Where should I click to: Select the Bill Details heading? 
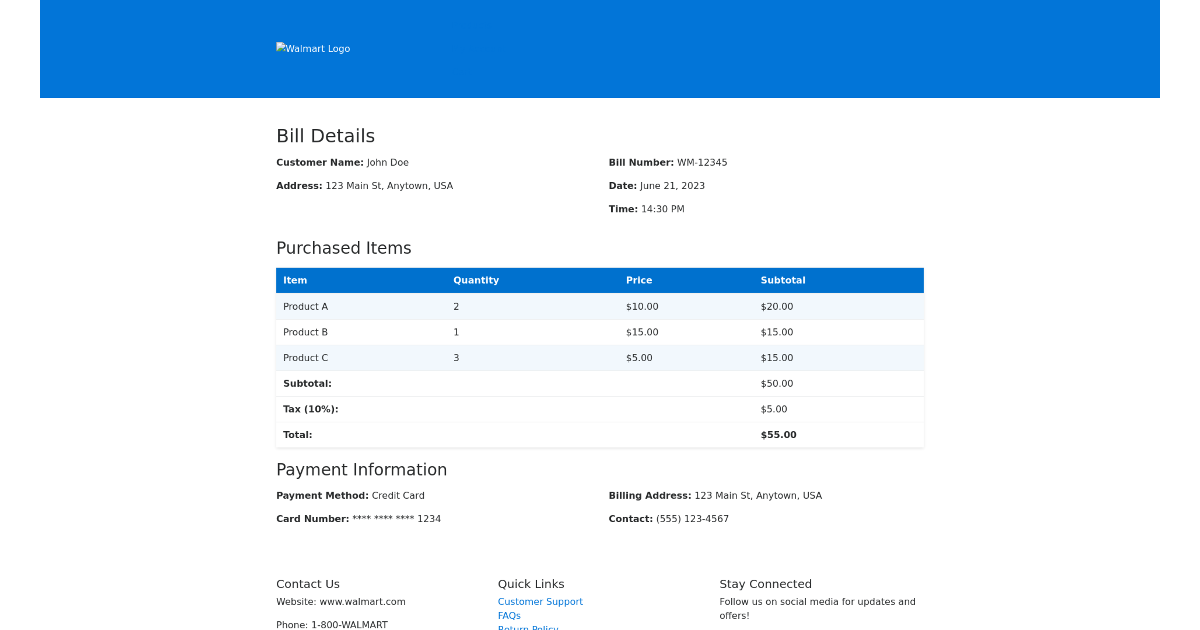(x=326, y=136)
